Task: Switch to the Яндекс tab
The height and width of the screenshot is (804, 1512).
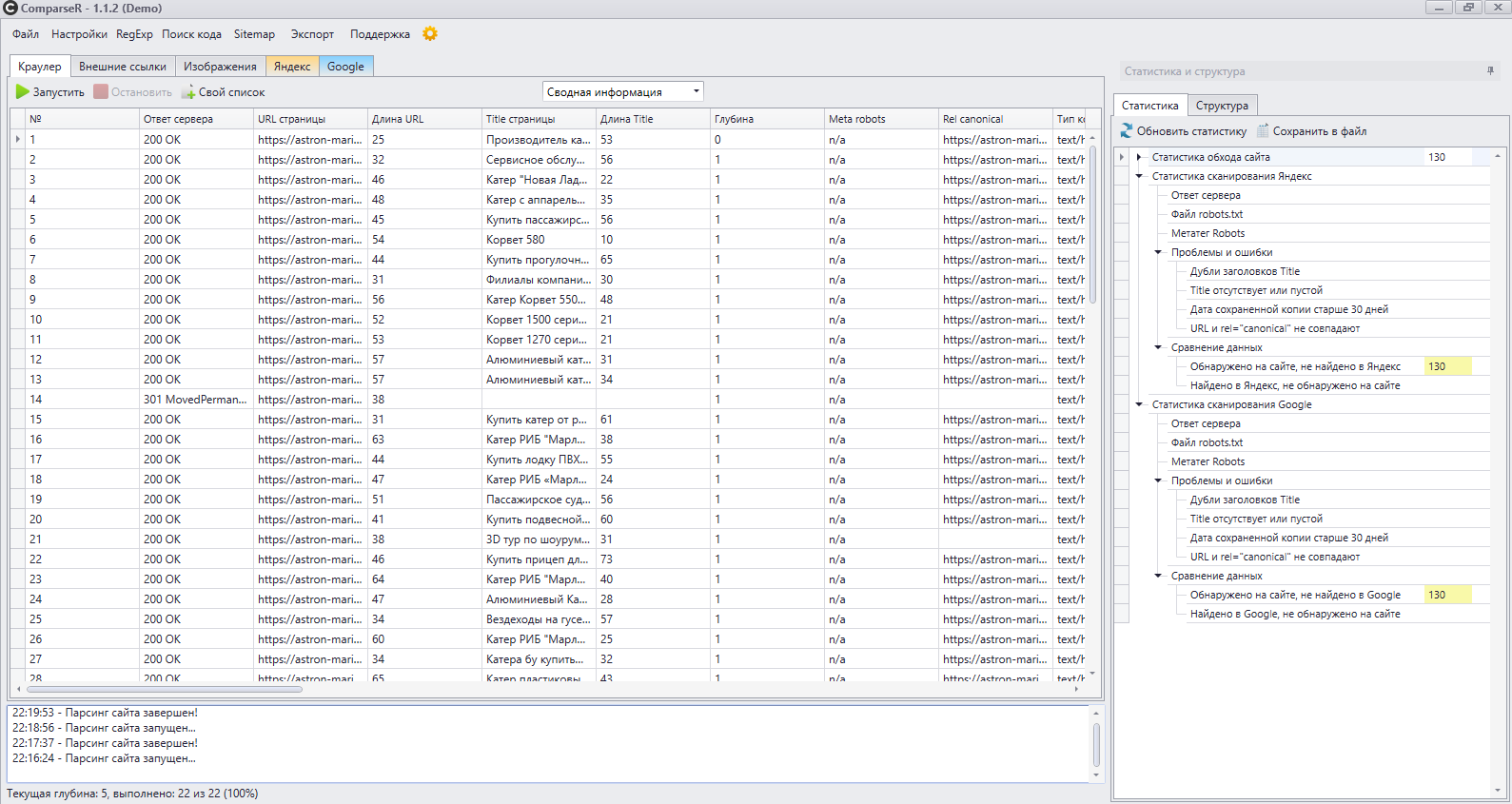Action: (292, 67)
